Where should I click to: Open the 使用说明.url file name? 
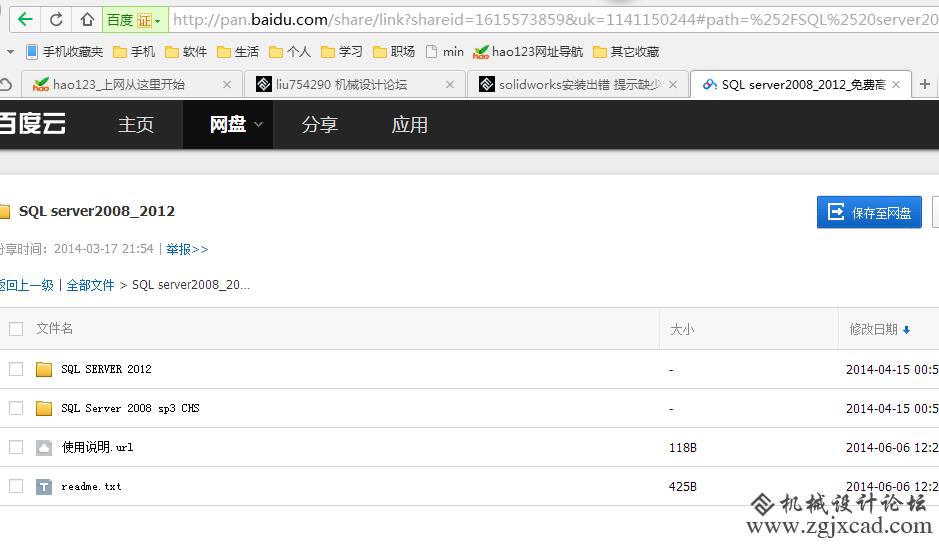click(98, 447)
